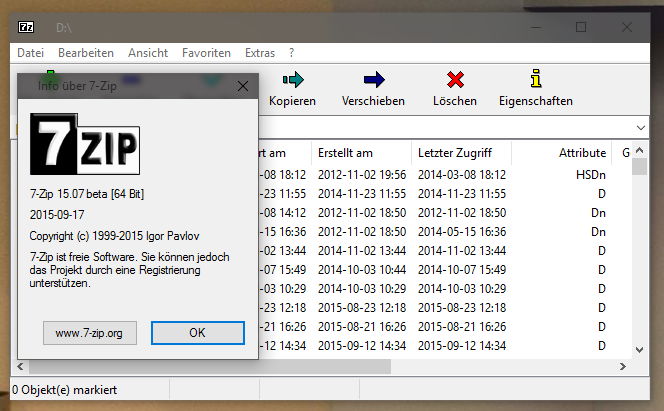
Task: Click the vertical scrollbar up arrow
Action: 640,150
